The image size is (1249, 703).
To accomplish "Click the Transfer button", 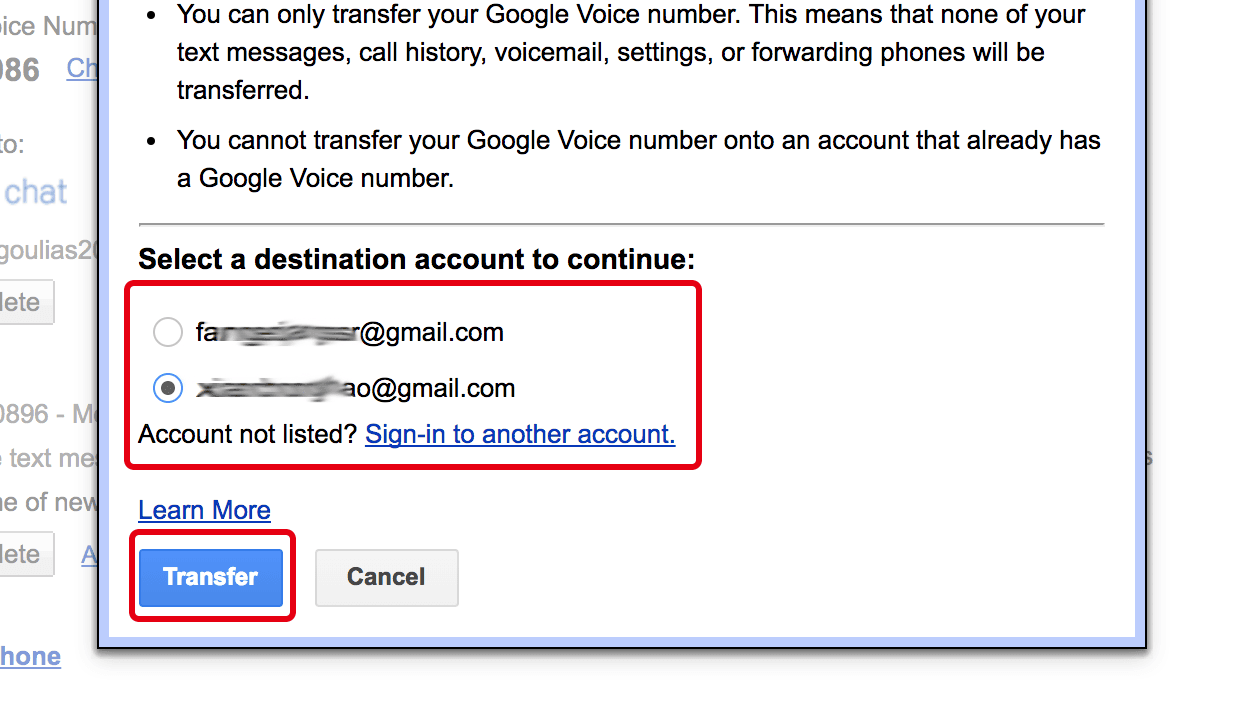I will point(211,577).
